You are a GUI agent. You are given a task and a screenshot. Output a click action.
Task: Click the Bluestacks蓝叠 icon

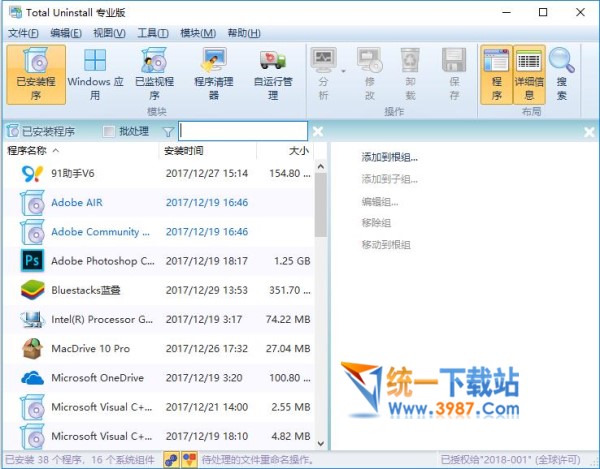(33, 290)
